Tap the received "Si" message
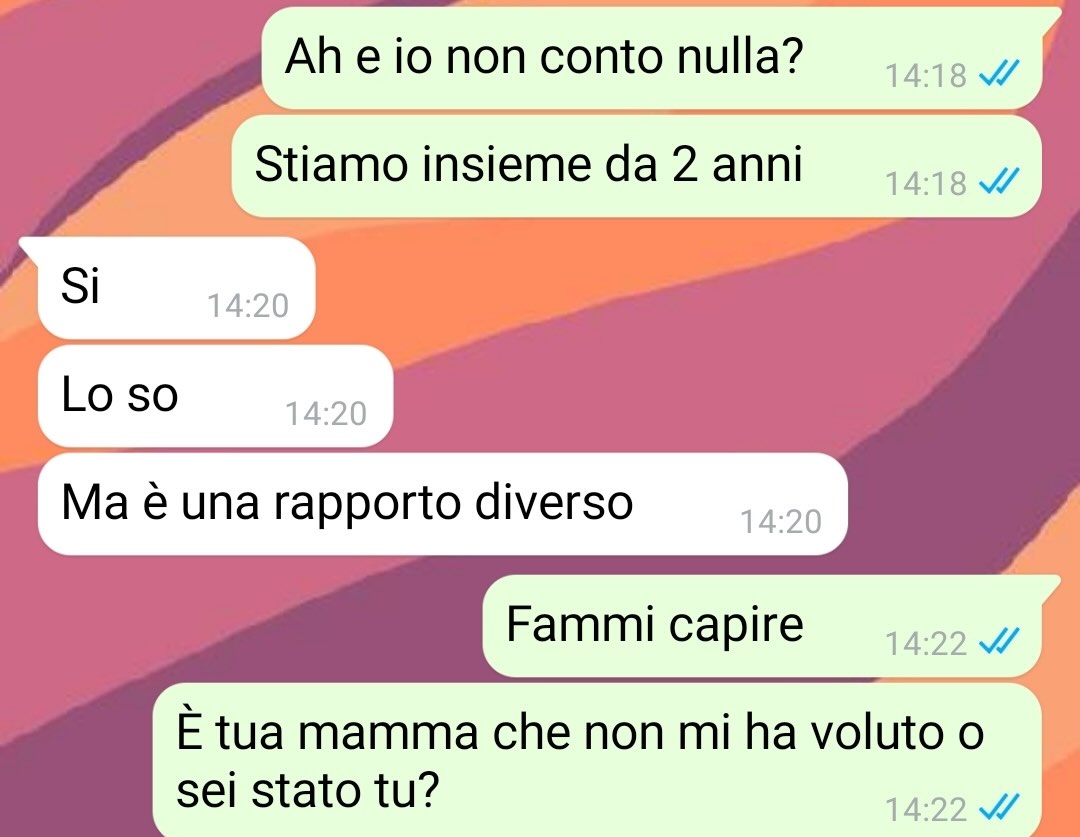 coord(176,287)
